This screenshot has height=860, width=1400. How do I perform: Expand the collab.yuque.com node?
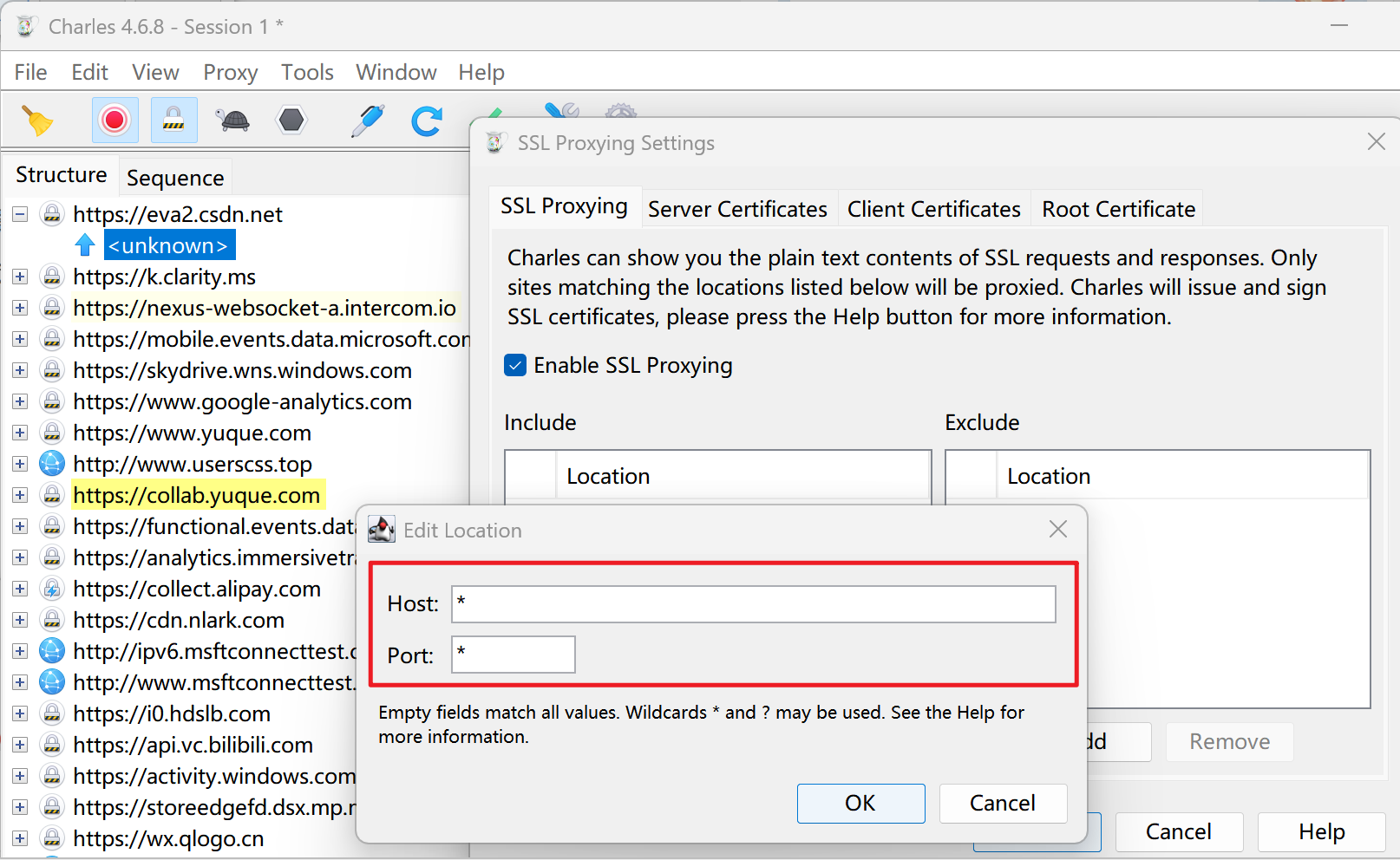coord(20,495)
